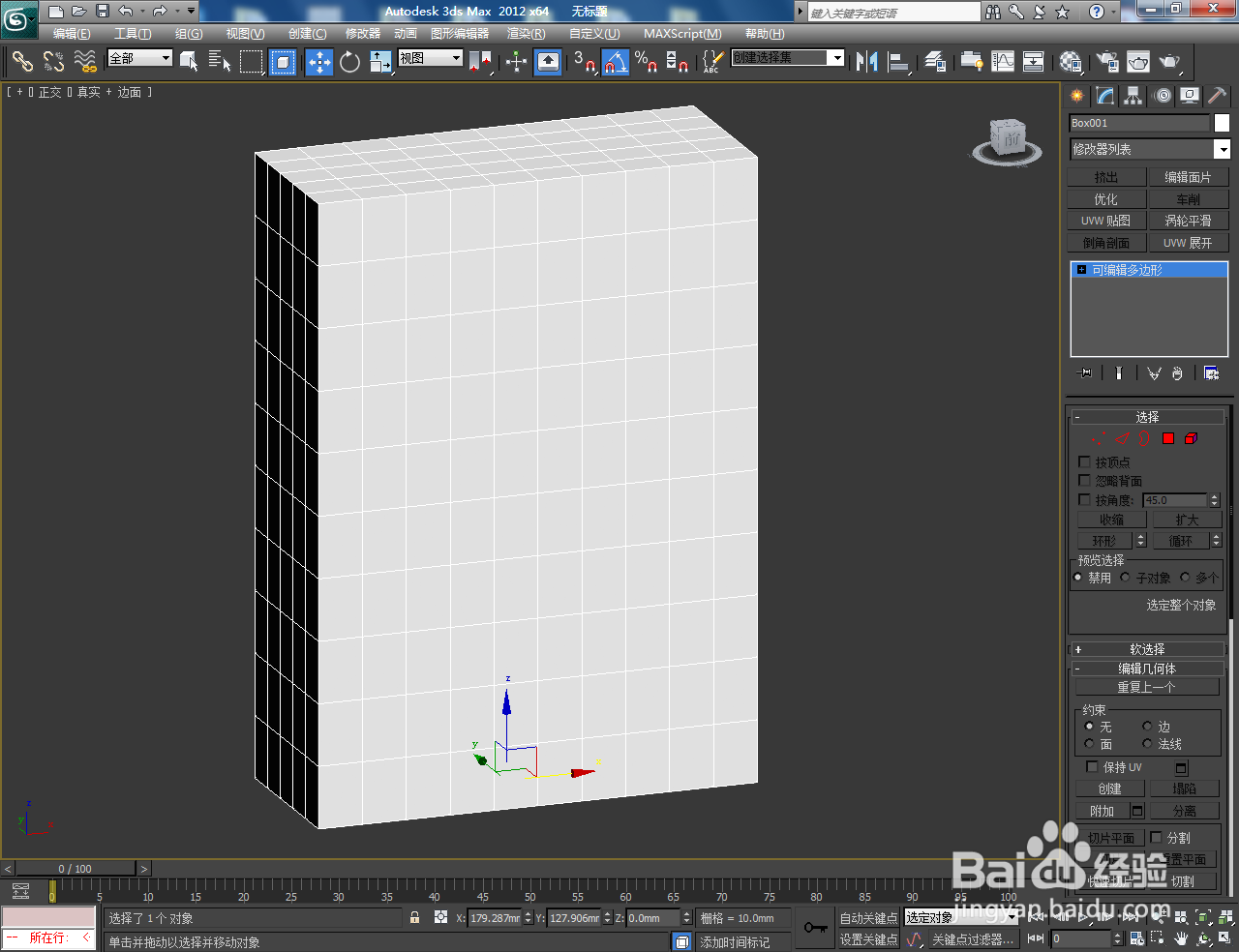Toggle the Window/Crossing selection mode
The image size is (1239, 952).
(283, 62)
